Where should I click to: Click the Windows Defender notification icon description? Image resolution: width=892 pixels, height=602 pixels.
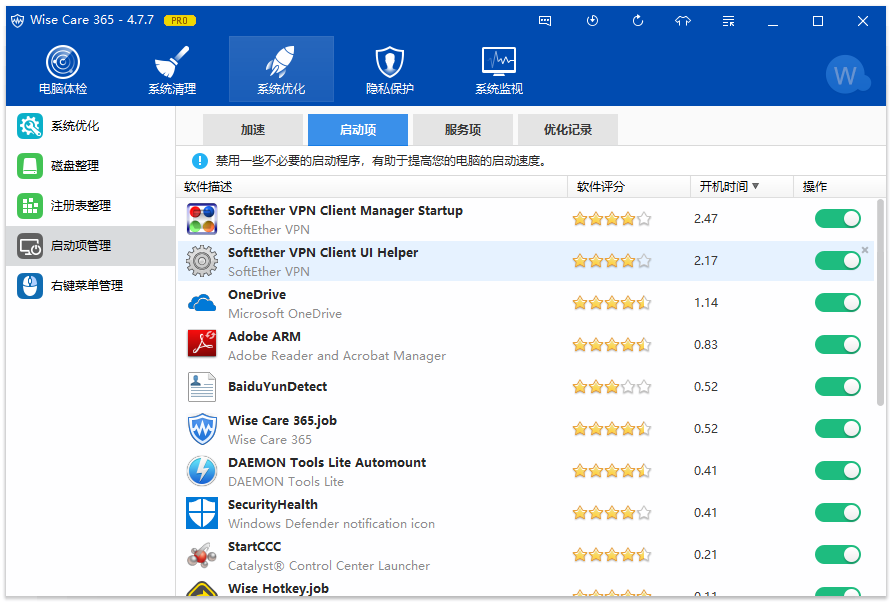pyautogui.click(x=331, y=523)
